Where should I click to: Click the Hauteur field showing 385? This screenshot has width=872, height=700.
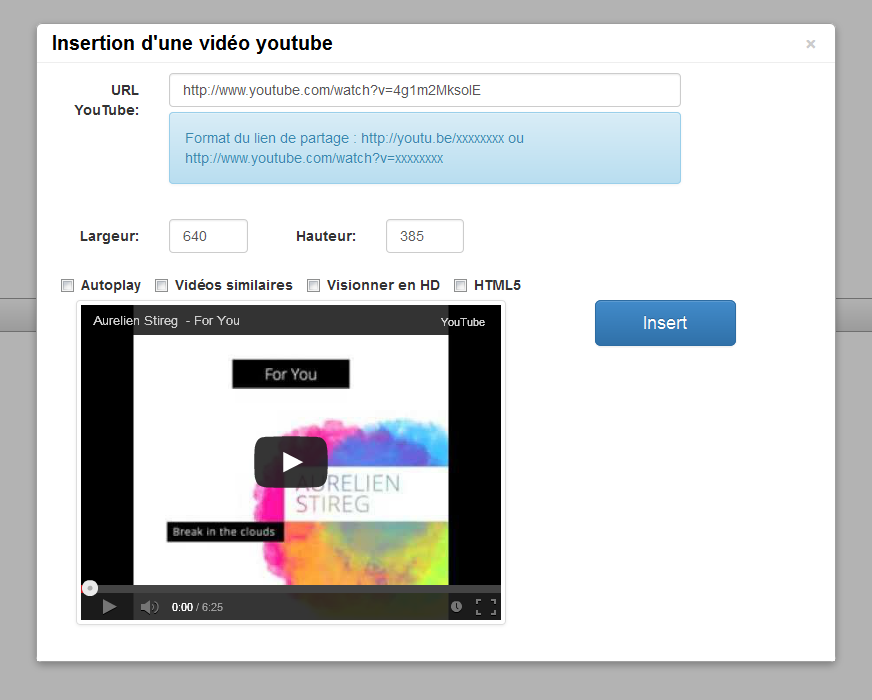pyautogui.click(x=425, y=236)
